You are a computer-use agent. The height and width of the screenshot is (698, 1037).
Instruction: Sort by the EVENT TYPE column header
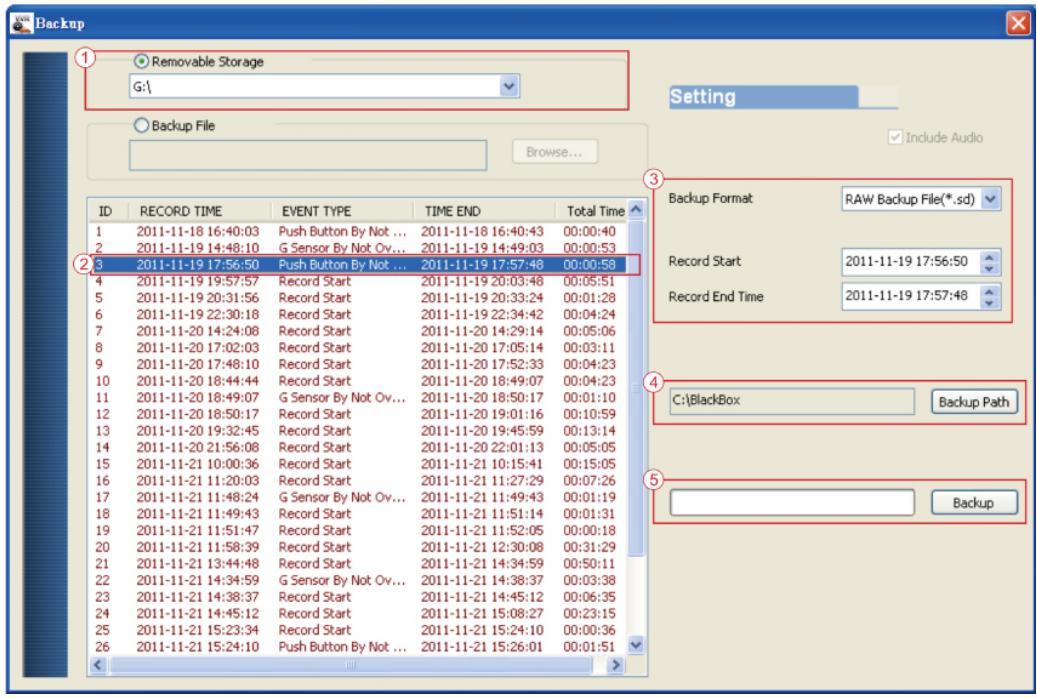click(343, 211)
